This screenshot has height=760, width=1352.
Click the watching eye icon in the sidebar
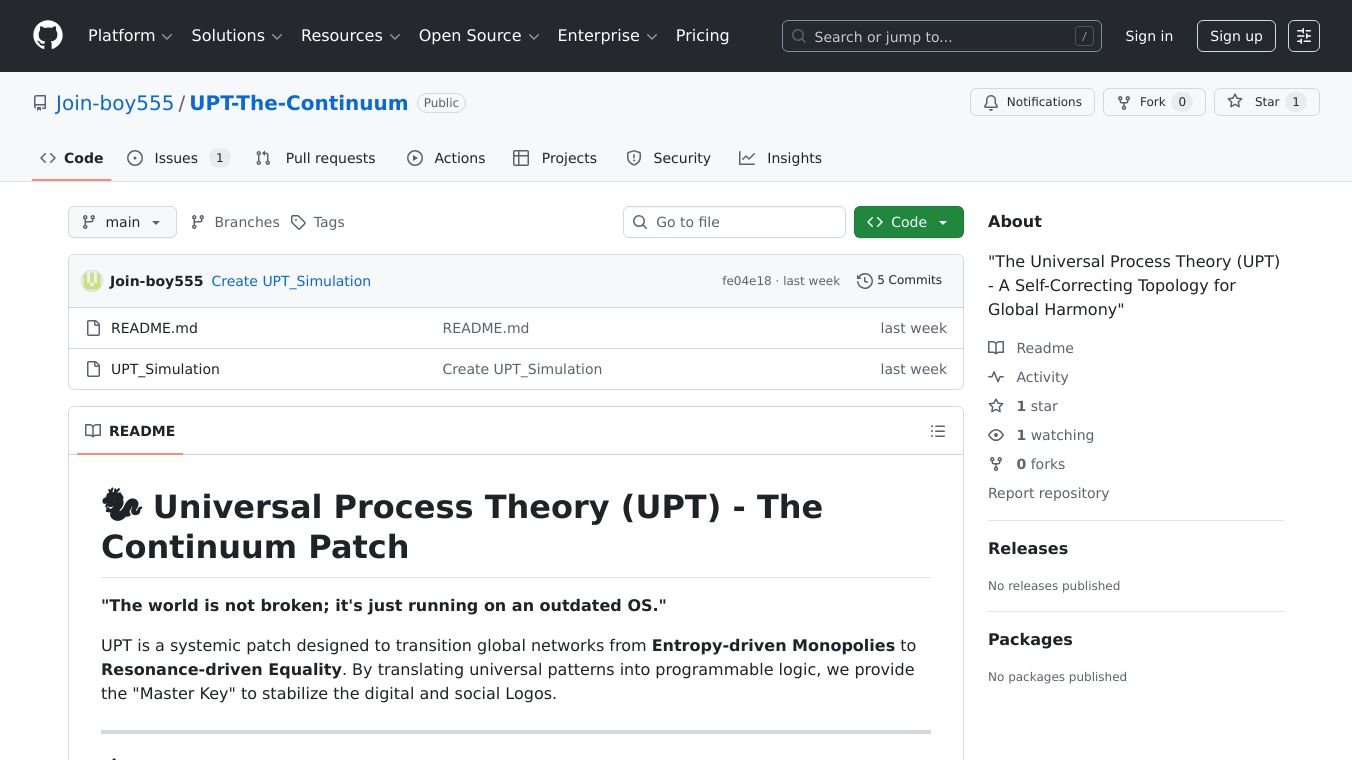click(x=996, y=435)
